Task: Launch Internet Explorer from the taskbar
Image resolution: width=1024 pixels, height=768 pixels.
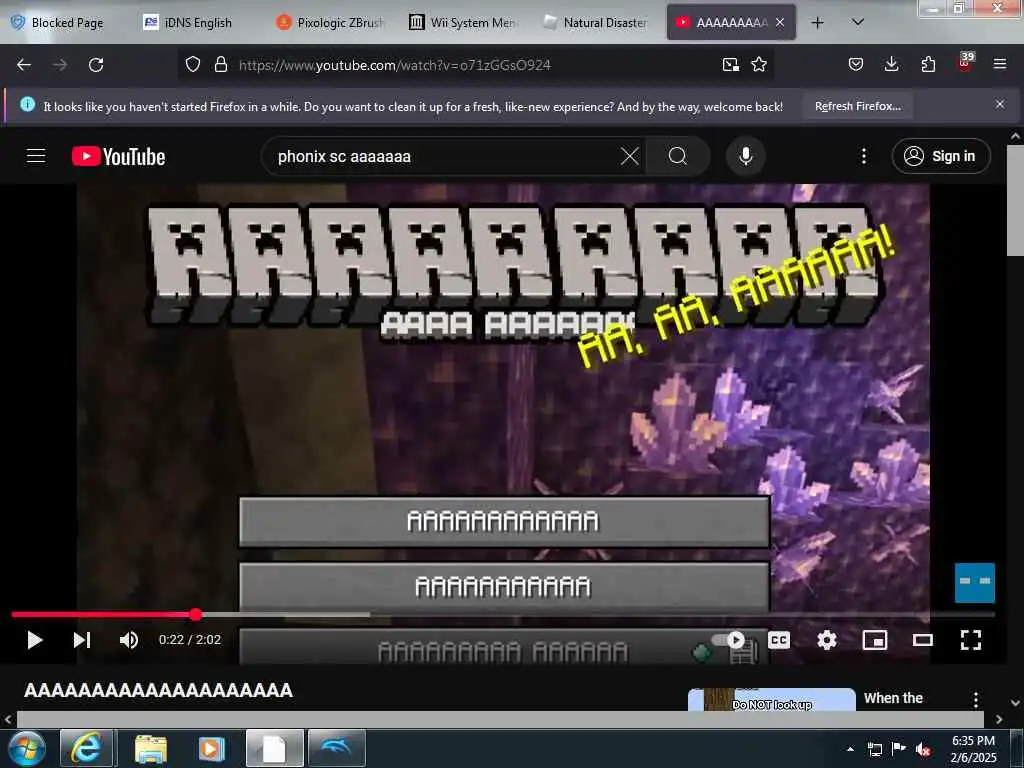Action: click(x=86, y=748)
